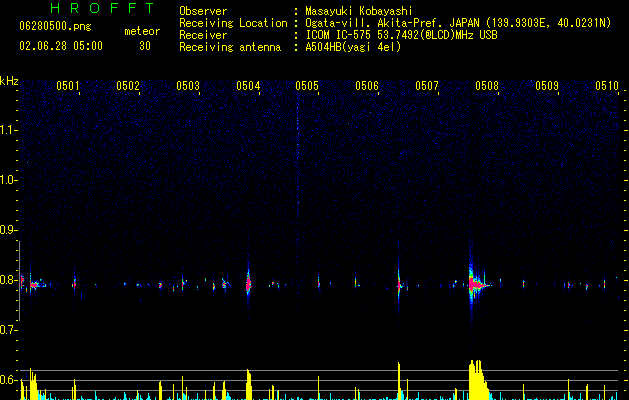The image size is (629, 400).
Task: Click the 0508 time marker
Action: coord(487,86)
